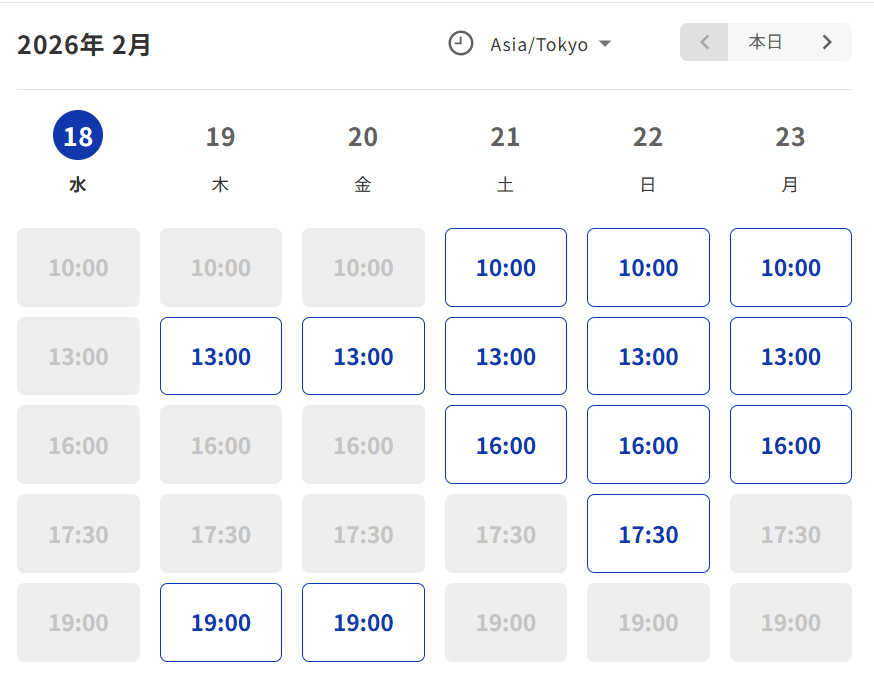Select date 23 (月) in the header
Image resolution: width=874 pixels, height=681 pixels.
pyautogui.click(x=790, y=136)
